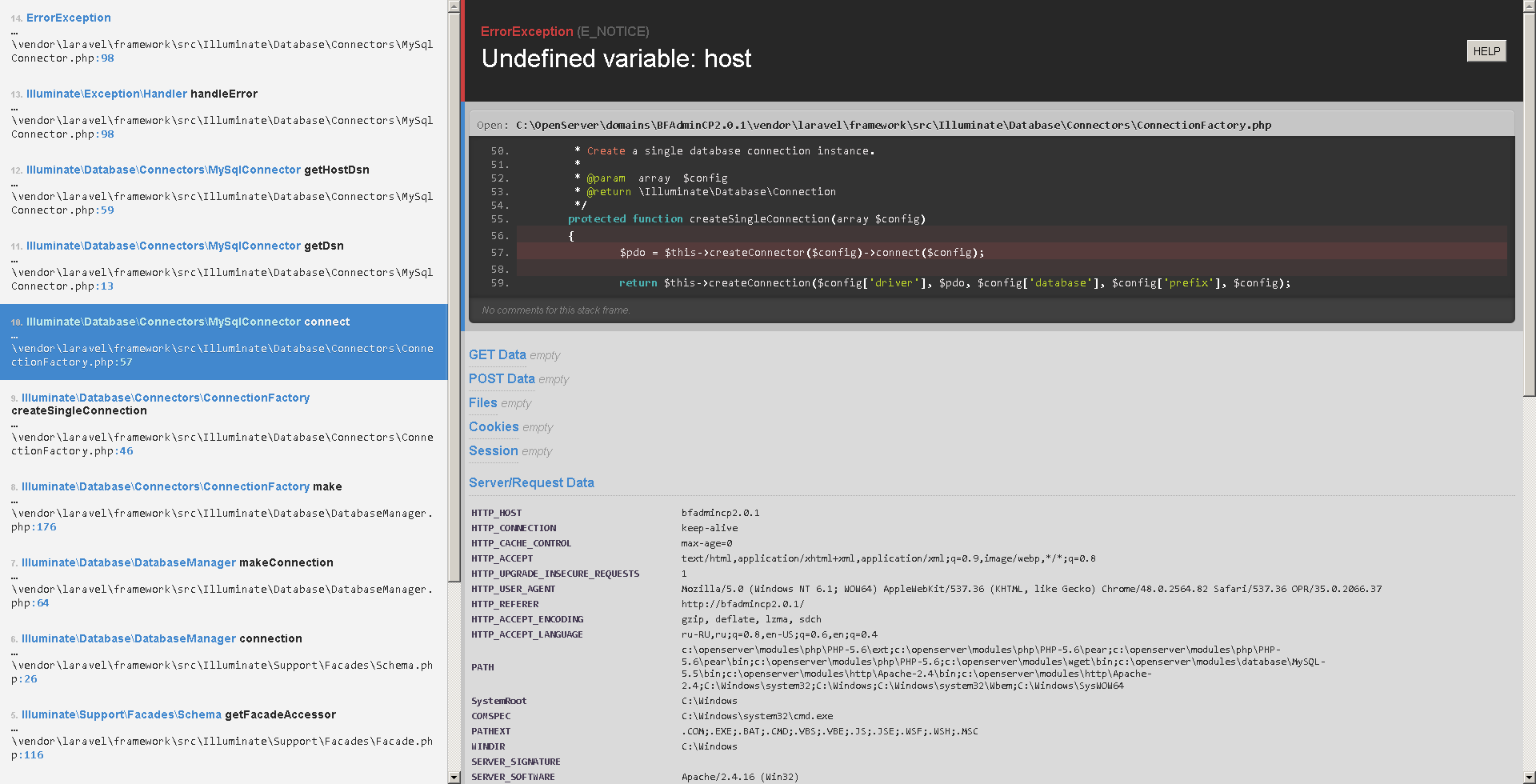Click the Cookies heading
1536x784 pixels.
[494, 426]
